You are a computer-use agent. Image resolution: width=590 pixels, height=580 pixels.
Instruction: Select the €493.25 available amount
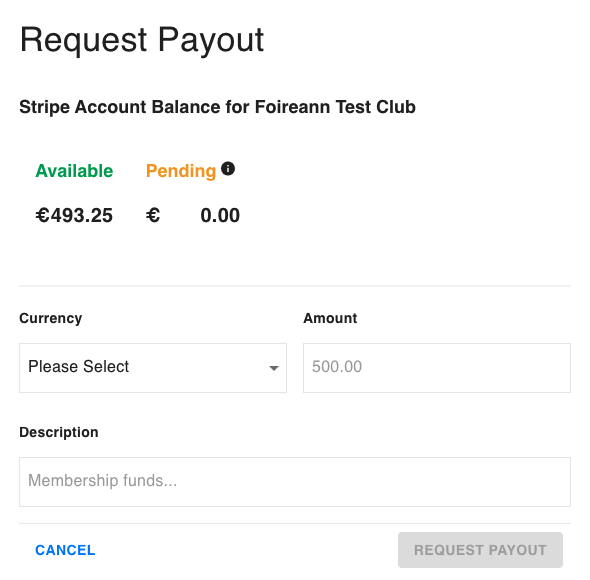(74, 215)
